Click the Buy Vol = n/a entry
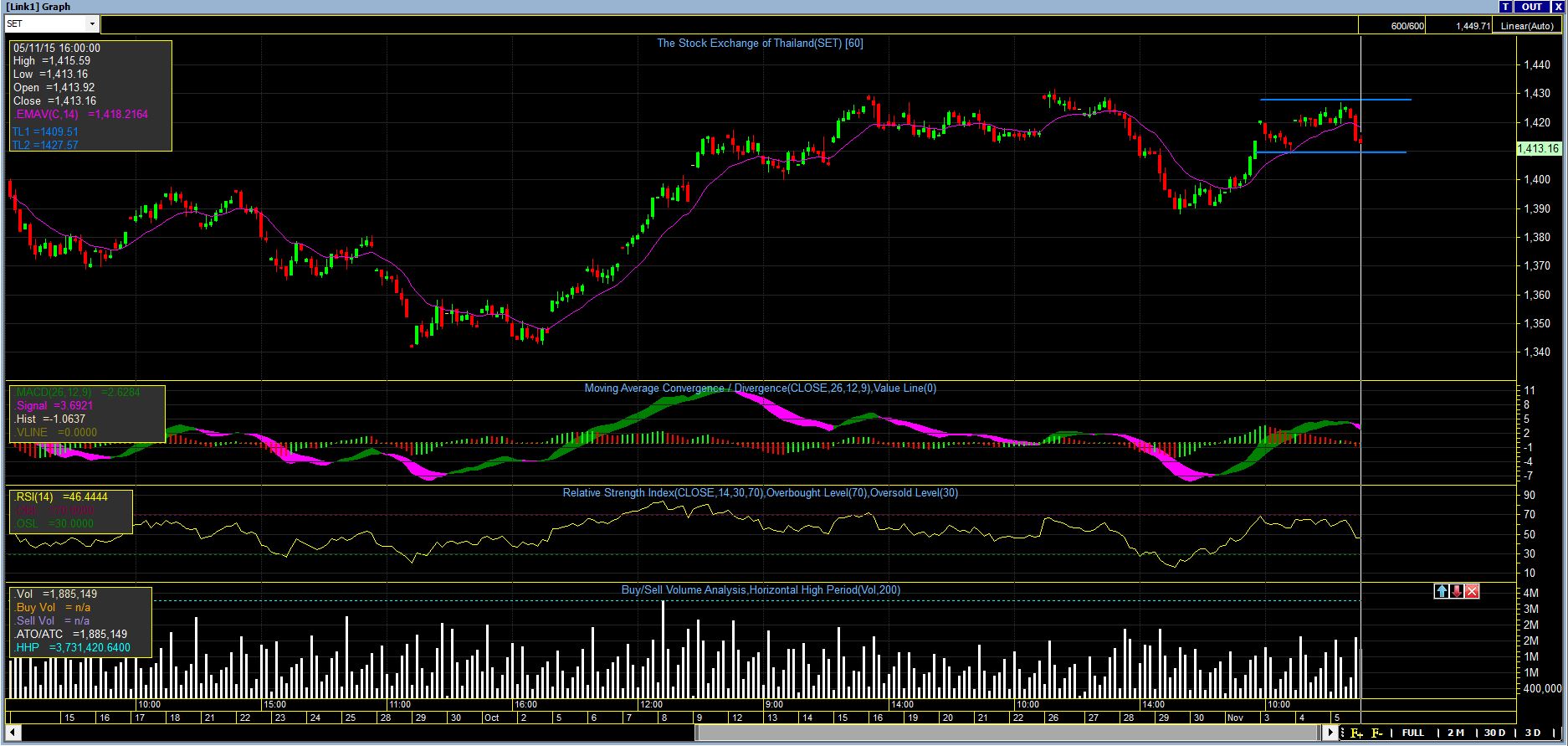The height and width of the screenshot is (746, 1568). tap(53, 608)
